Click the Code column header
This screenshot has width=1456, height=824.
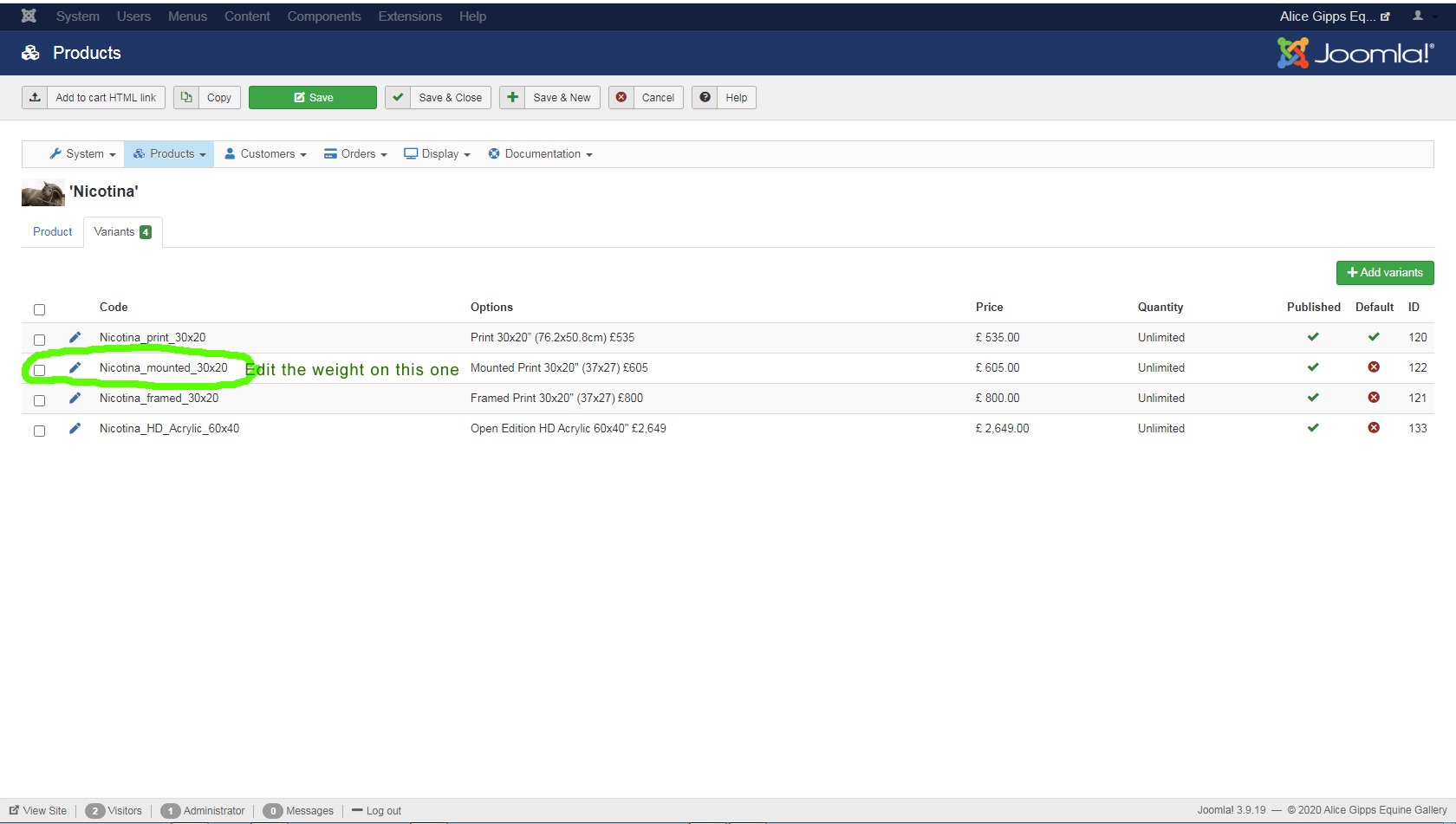point(114,307)
